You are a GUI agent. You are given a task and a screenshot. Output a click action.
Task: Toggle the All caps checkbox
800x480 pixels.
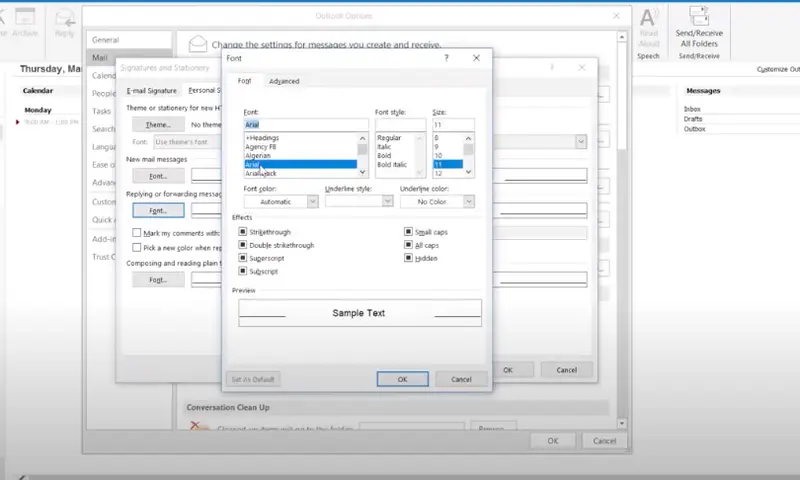408,245
